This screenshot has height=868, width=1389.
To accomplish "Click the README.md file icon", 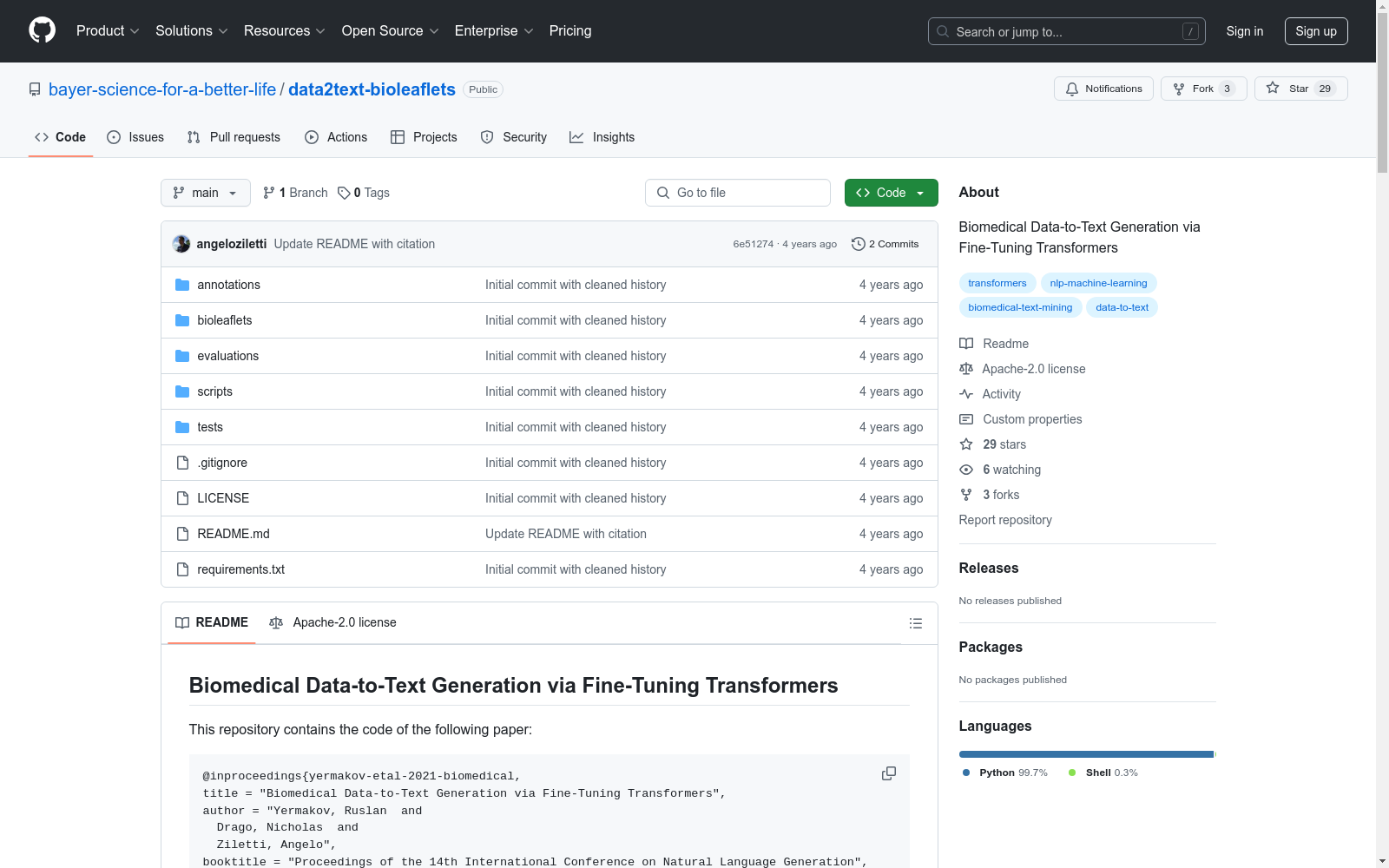I will point(182,534).
